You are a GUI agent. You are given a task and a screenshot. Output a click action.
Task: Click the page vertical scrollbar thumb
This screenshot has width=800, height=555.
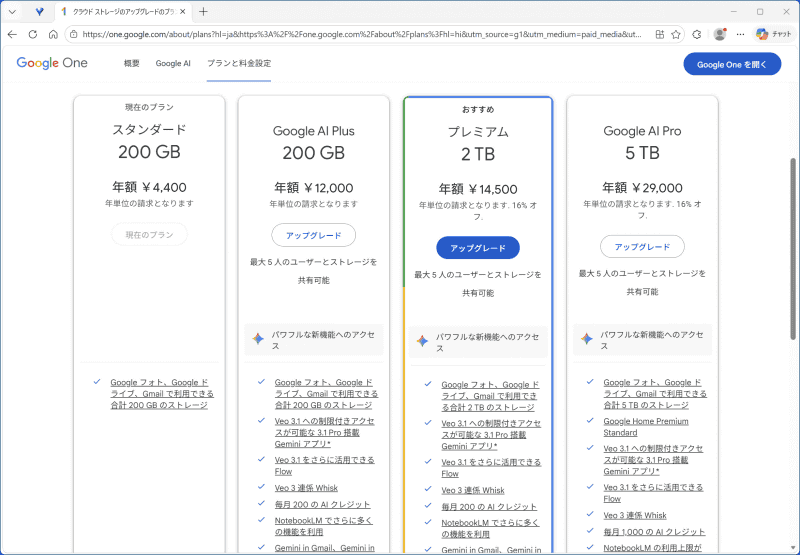[x=793, y=248]
